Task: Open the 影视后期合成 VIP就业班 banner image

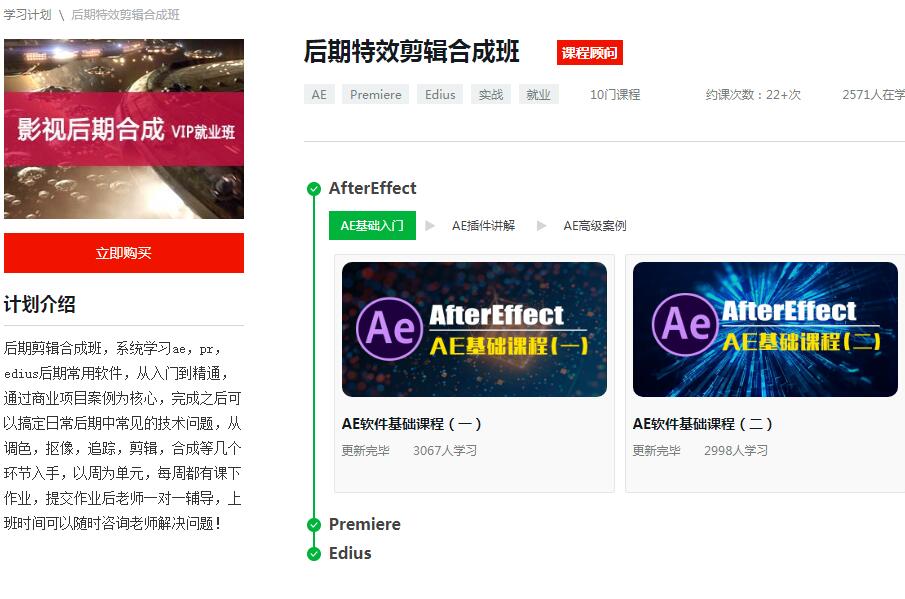Action: click(x=124, y=129)
